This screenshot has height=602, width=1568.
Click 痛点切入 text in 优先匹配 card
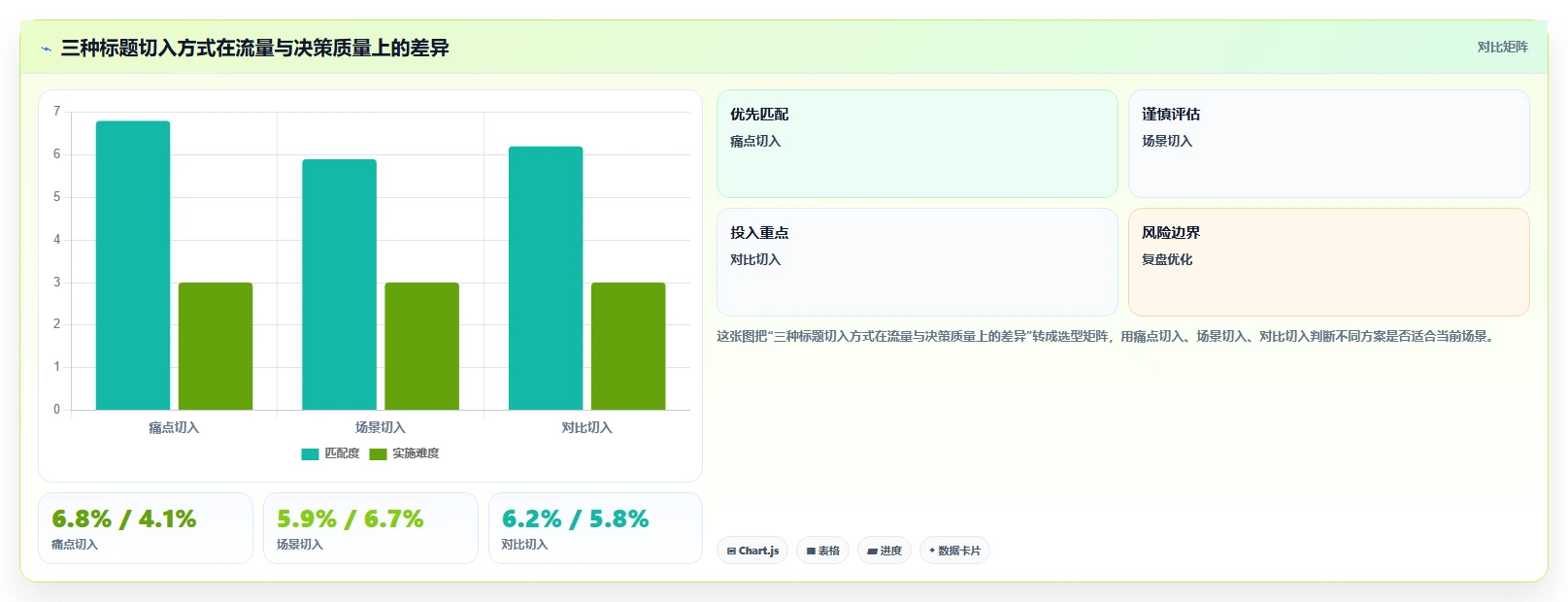click(x=755, y=141)
